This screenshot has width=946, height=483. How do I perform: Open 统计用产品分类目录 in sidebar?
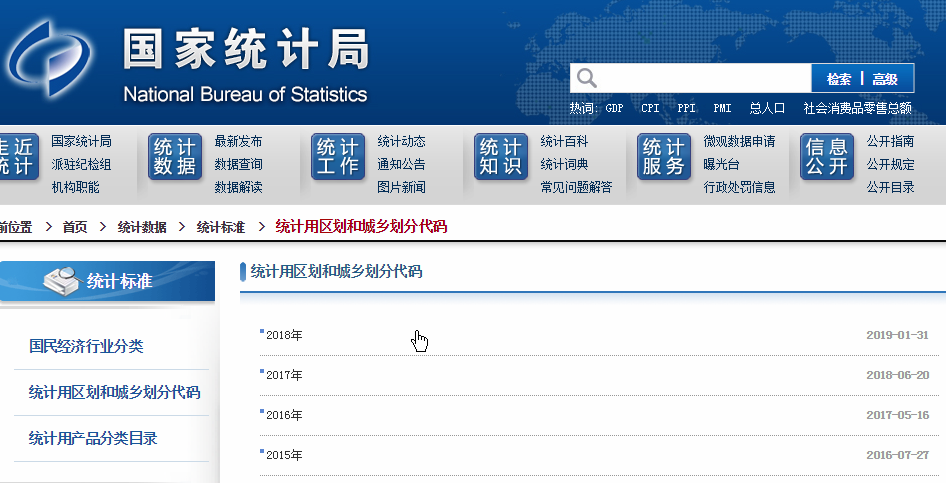tap(93, 438)
